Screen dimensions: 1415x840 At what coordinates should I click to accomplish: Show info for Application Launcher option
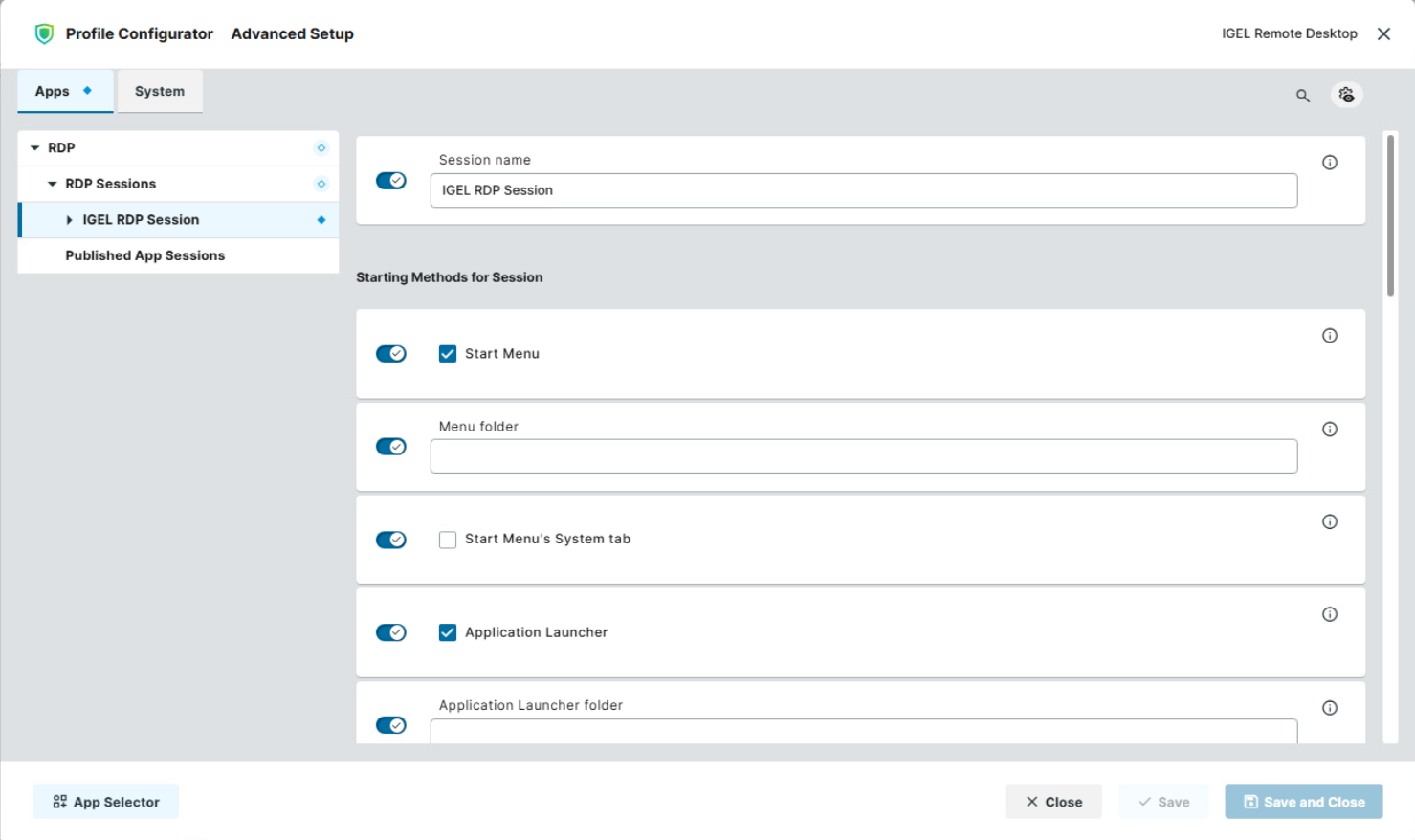[1330, 615]
